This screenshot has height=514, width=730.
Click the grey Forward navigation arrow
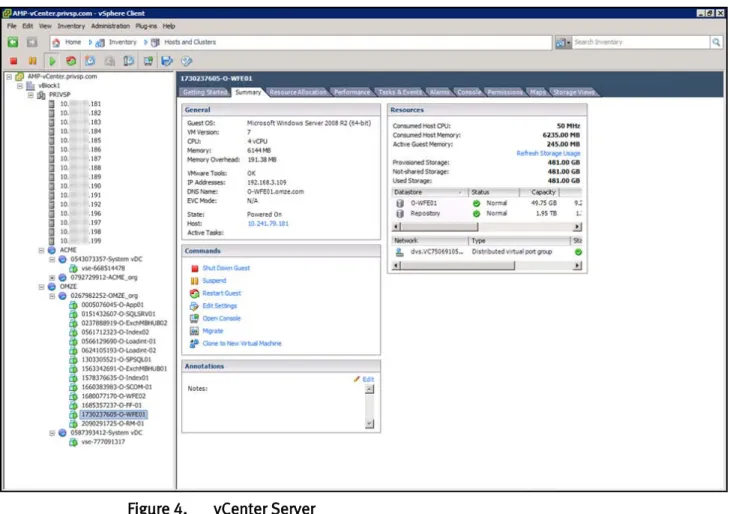pos(32,42)
